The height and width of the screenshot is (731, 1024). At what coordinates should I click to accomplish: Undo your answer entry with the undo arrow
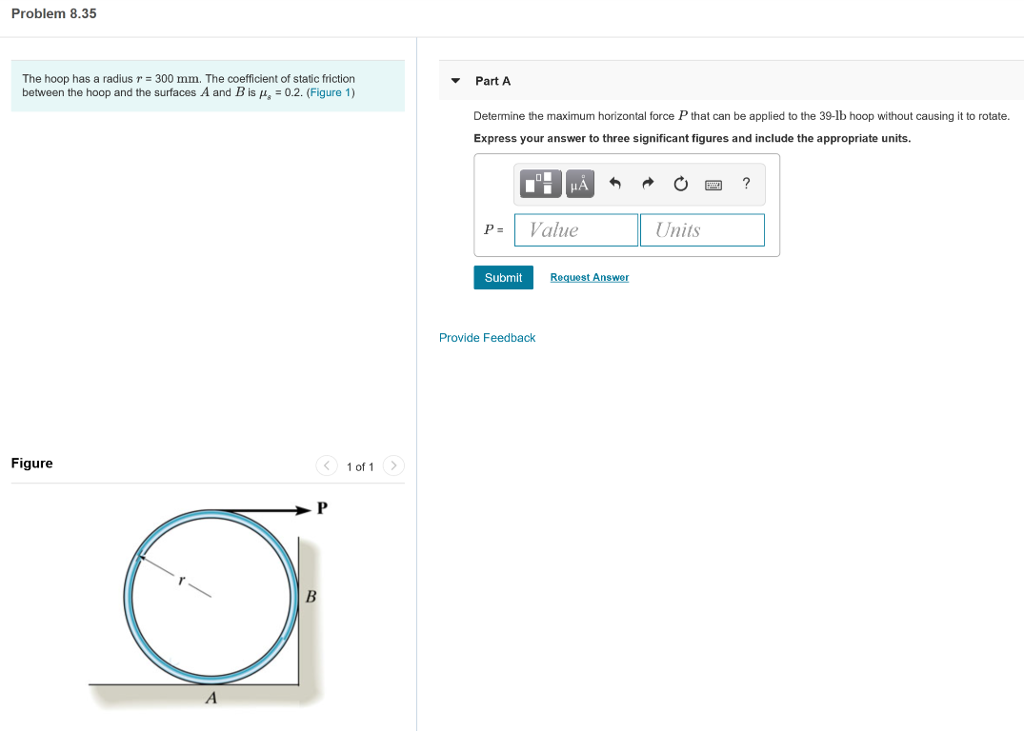pos(615,183)
